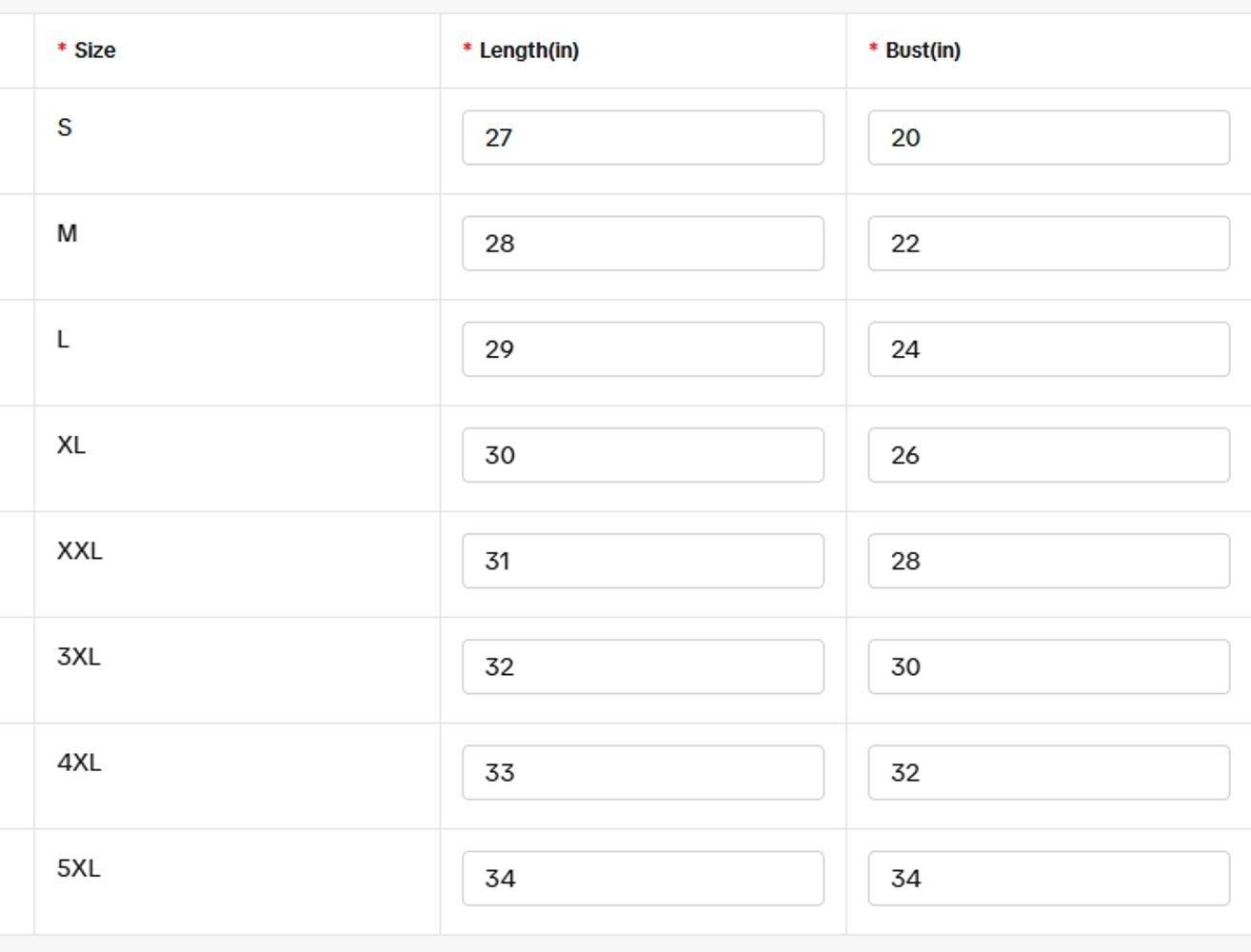The width and height of the screenshot is (1251, 952).
Task: Select the Bust field in the XL row
Action: click(x=1048, y=454)
